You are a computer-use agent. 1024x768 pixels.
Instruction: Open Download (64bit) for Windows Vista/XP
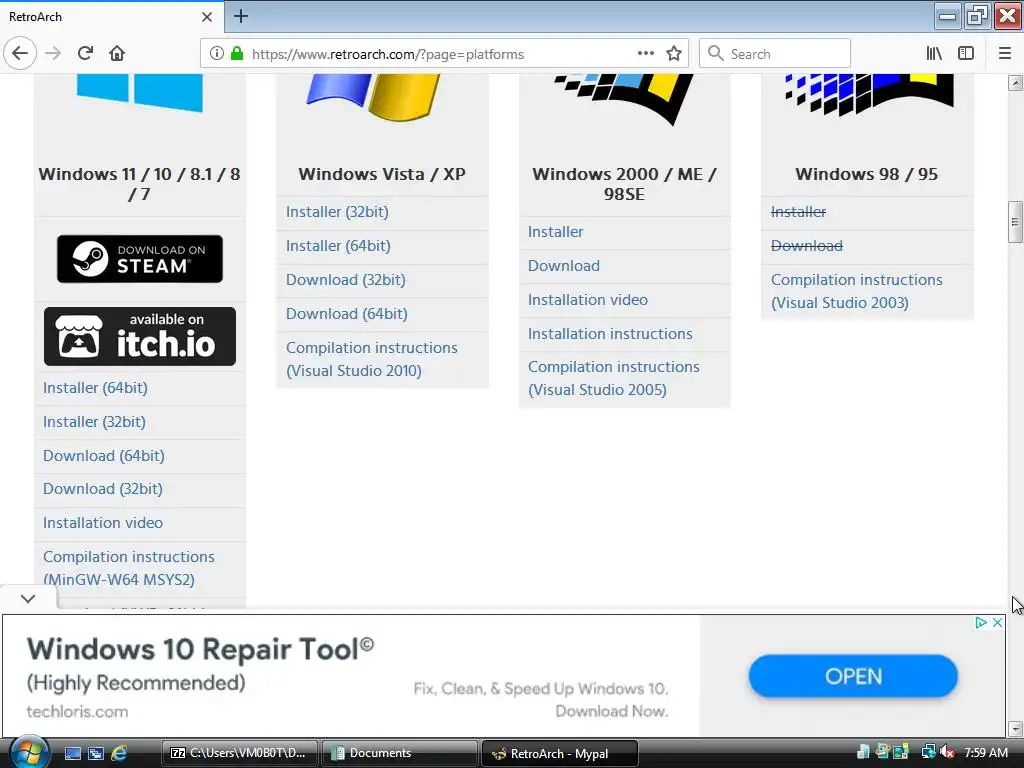347,314
